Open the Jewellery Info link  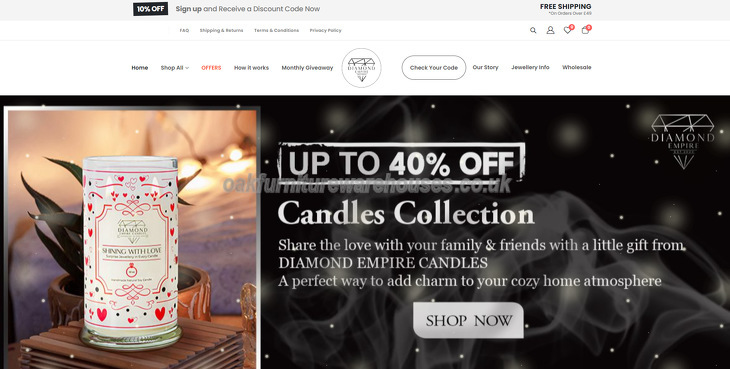(530, 67)
